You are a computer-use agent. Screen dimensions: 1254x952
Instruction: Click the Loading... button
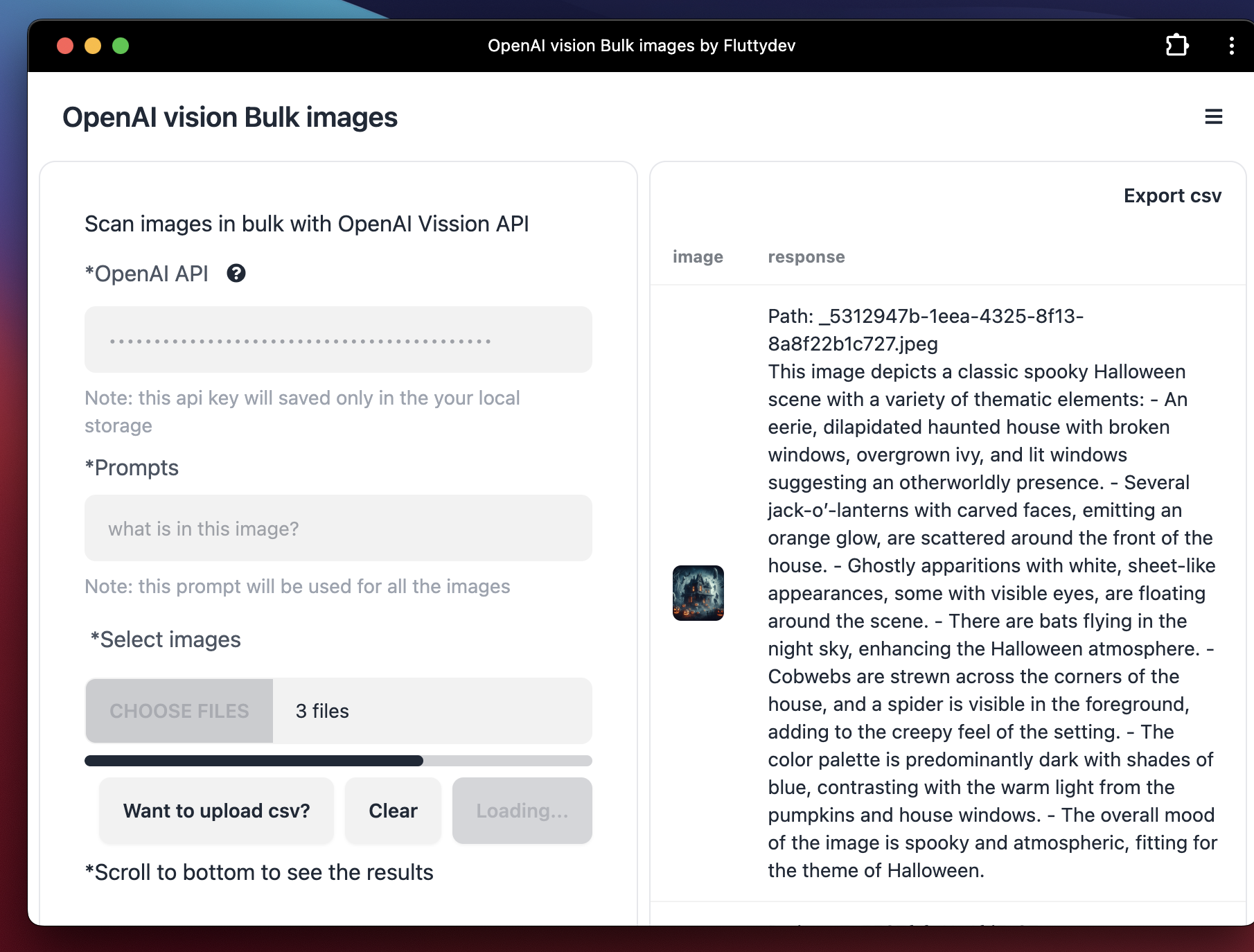[522, 811]
